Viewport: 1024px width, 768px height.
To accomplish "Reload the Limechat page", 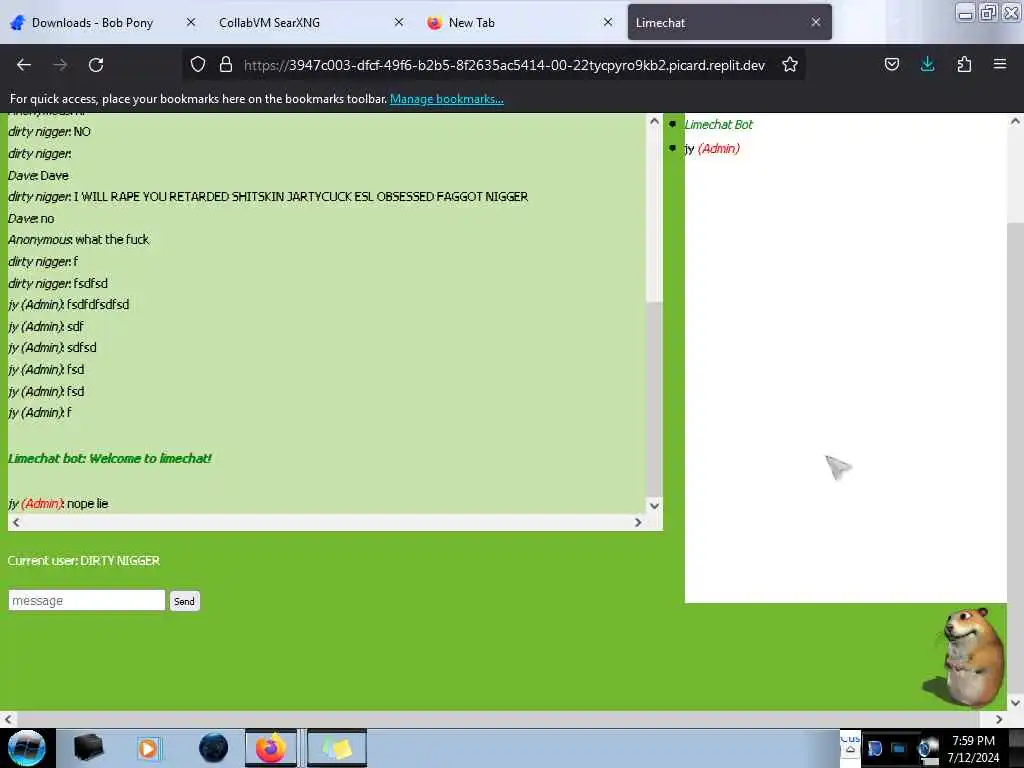I will tap(96, 65).
